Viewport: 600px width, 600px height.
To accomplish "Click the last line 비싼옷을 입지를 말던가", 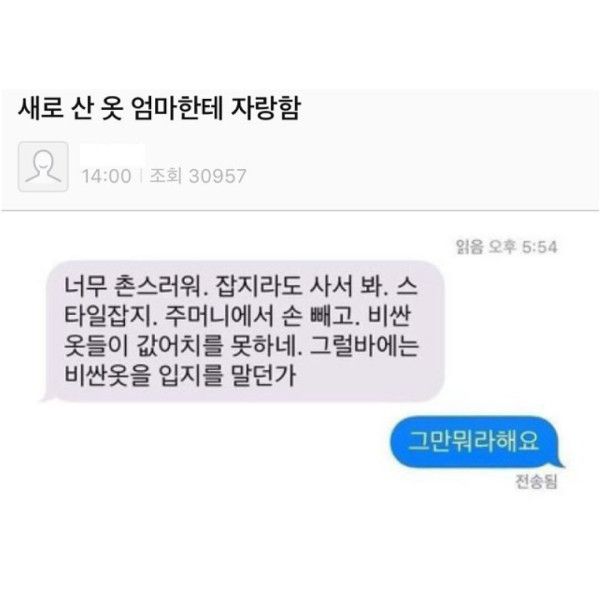I will (x=180, y=375).
